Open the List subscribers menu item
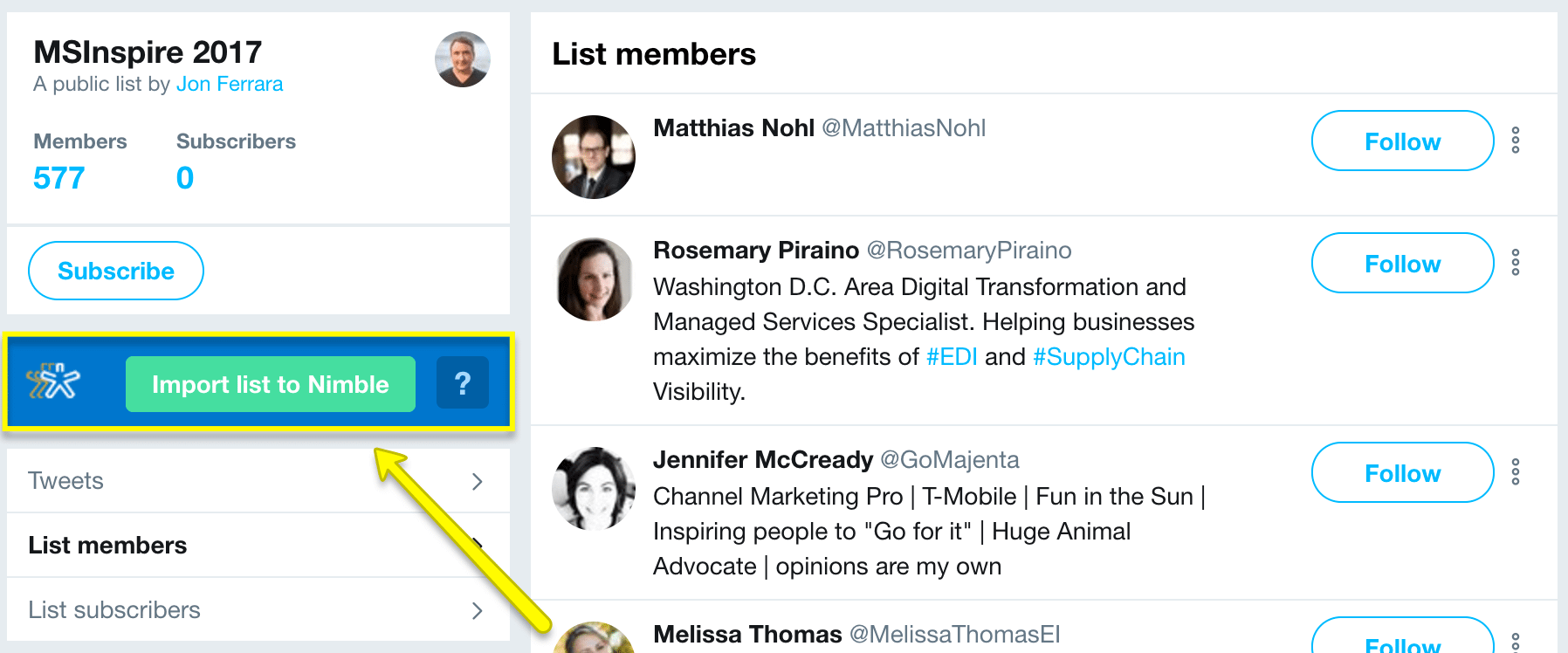This screenshot has height=653, width=1568. (x=114, y=610)
